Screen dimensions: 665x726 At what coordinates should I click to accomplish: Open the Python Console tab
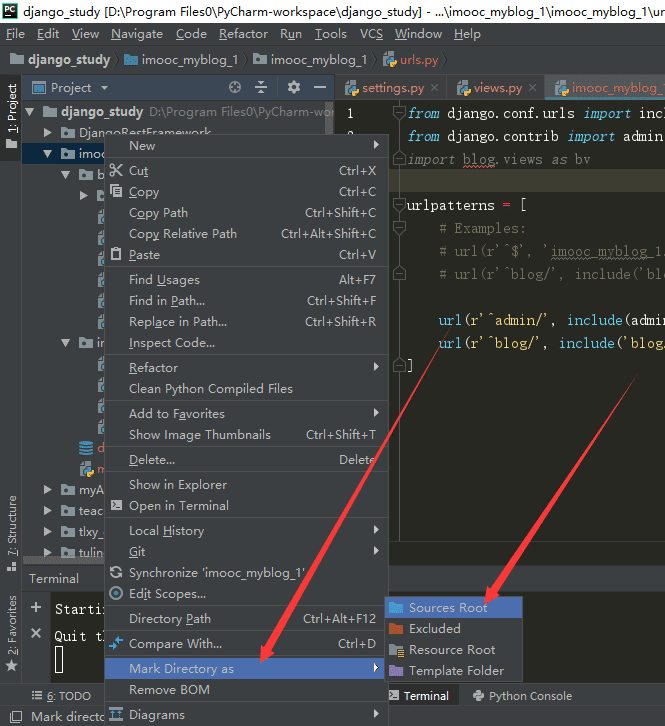522,695
